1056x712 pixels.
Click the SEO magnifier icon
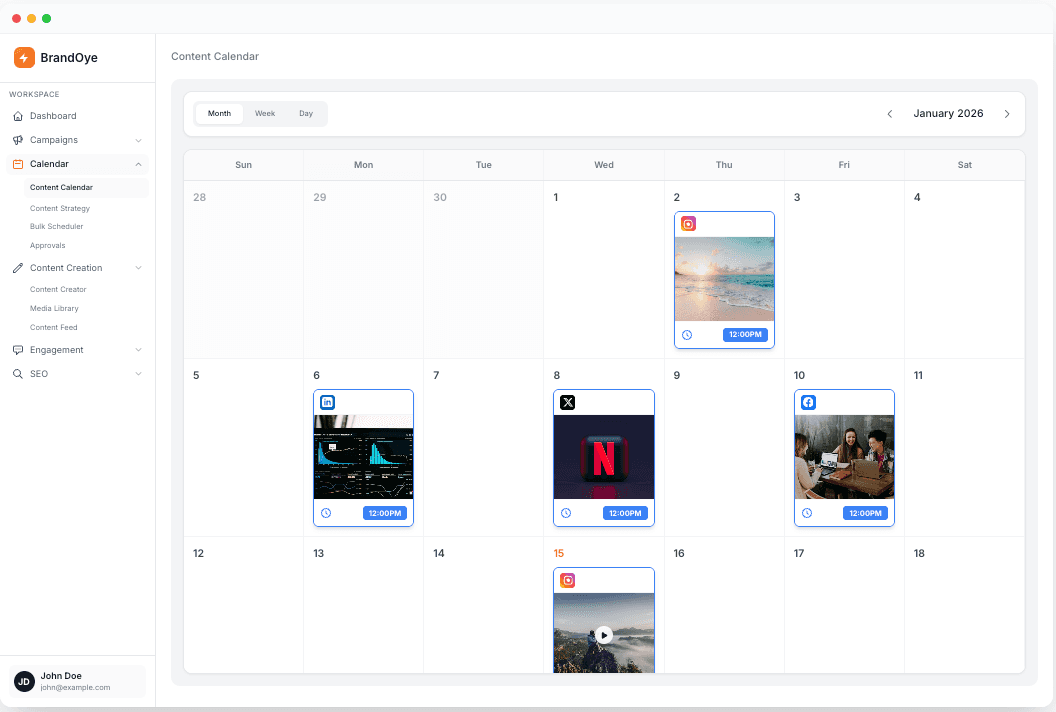19,373
